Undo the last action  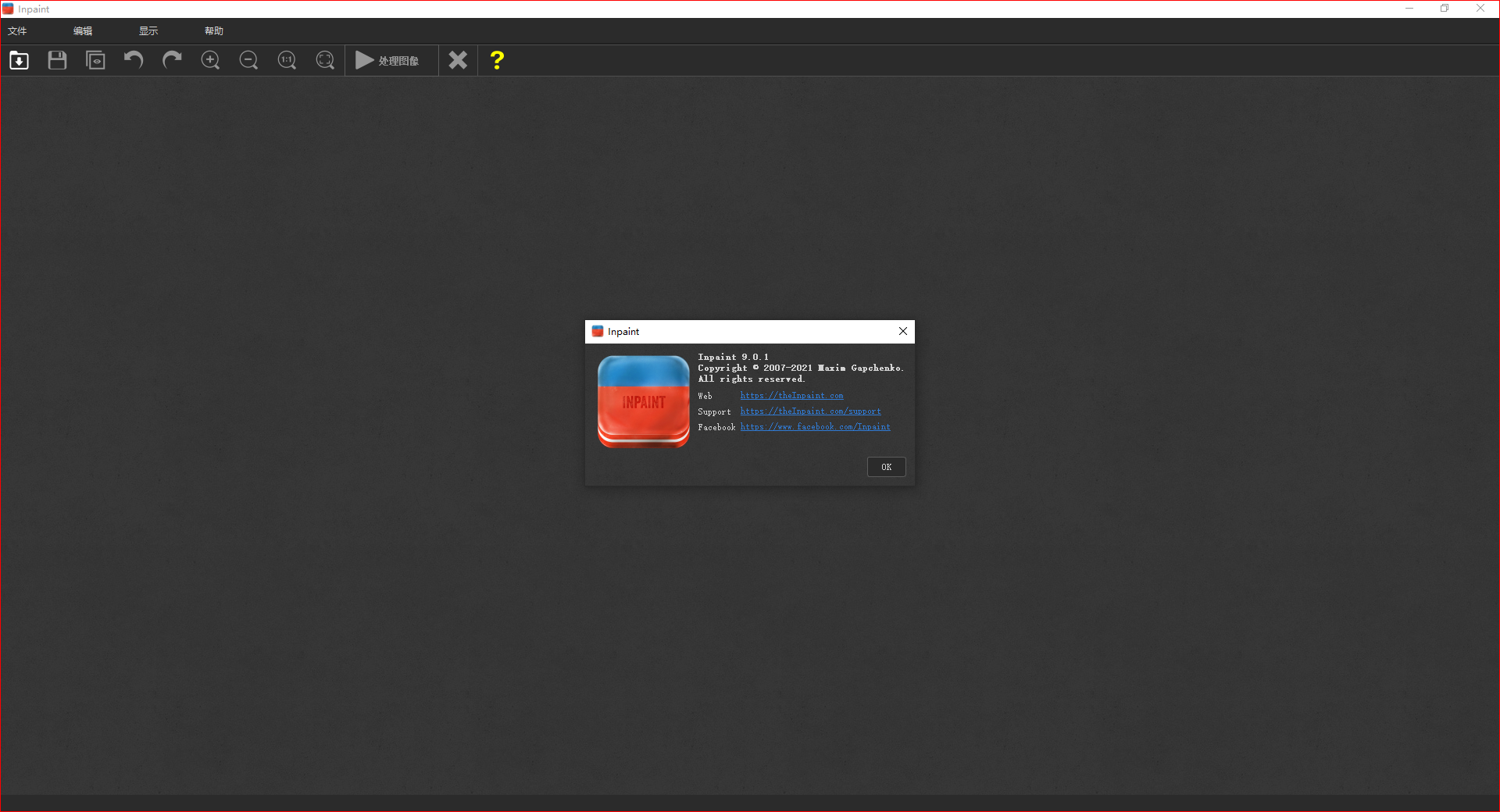click(134, 60)
